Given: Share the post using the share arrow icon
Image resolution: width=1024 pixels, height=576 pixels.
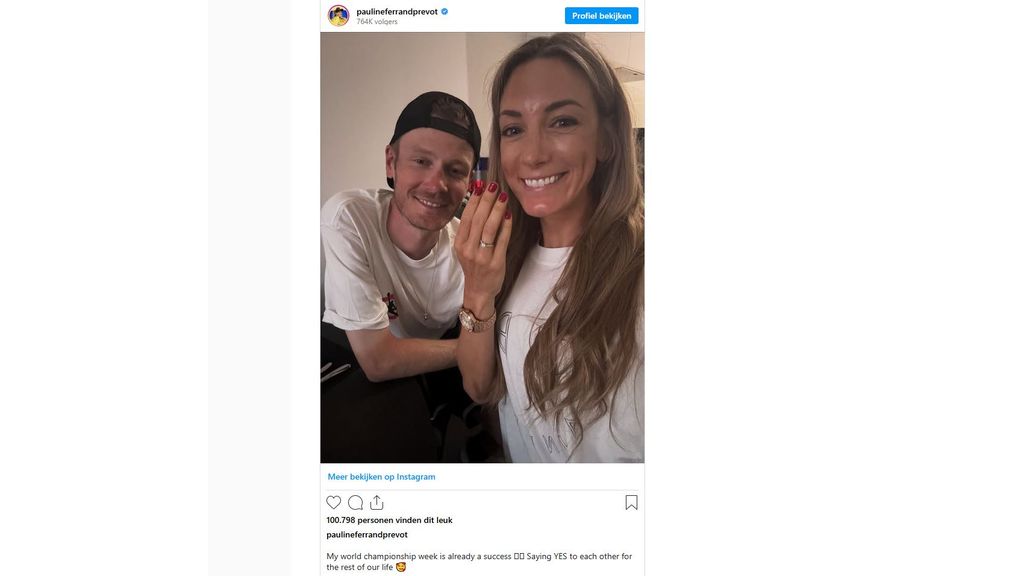Looking at the screenshot, I should click(377, 502).
